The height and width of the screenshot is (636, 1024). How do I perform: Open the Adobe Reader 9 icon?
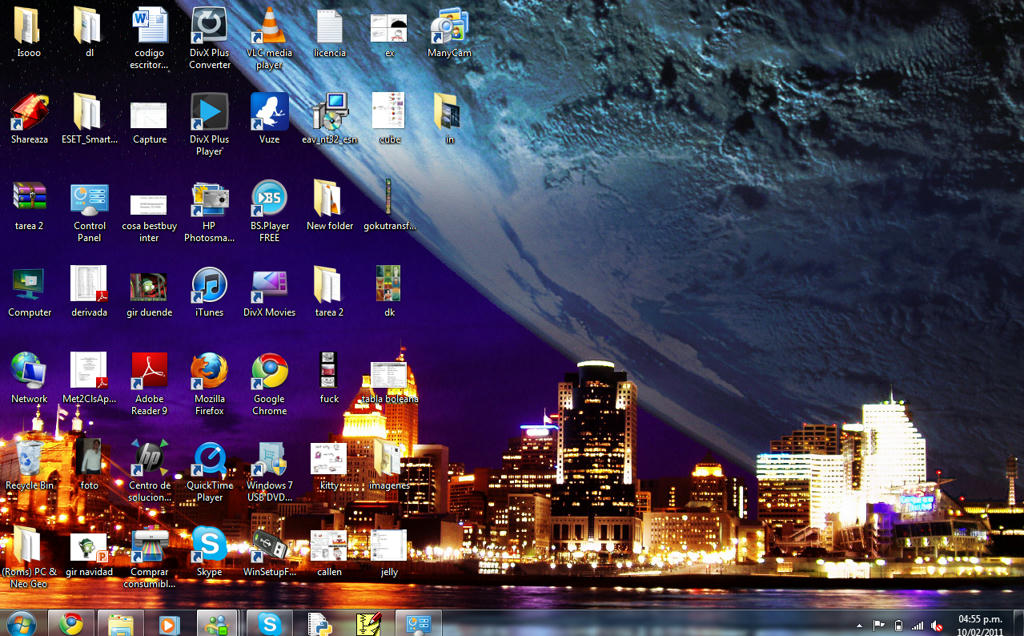tap(149, 371)
